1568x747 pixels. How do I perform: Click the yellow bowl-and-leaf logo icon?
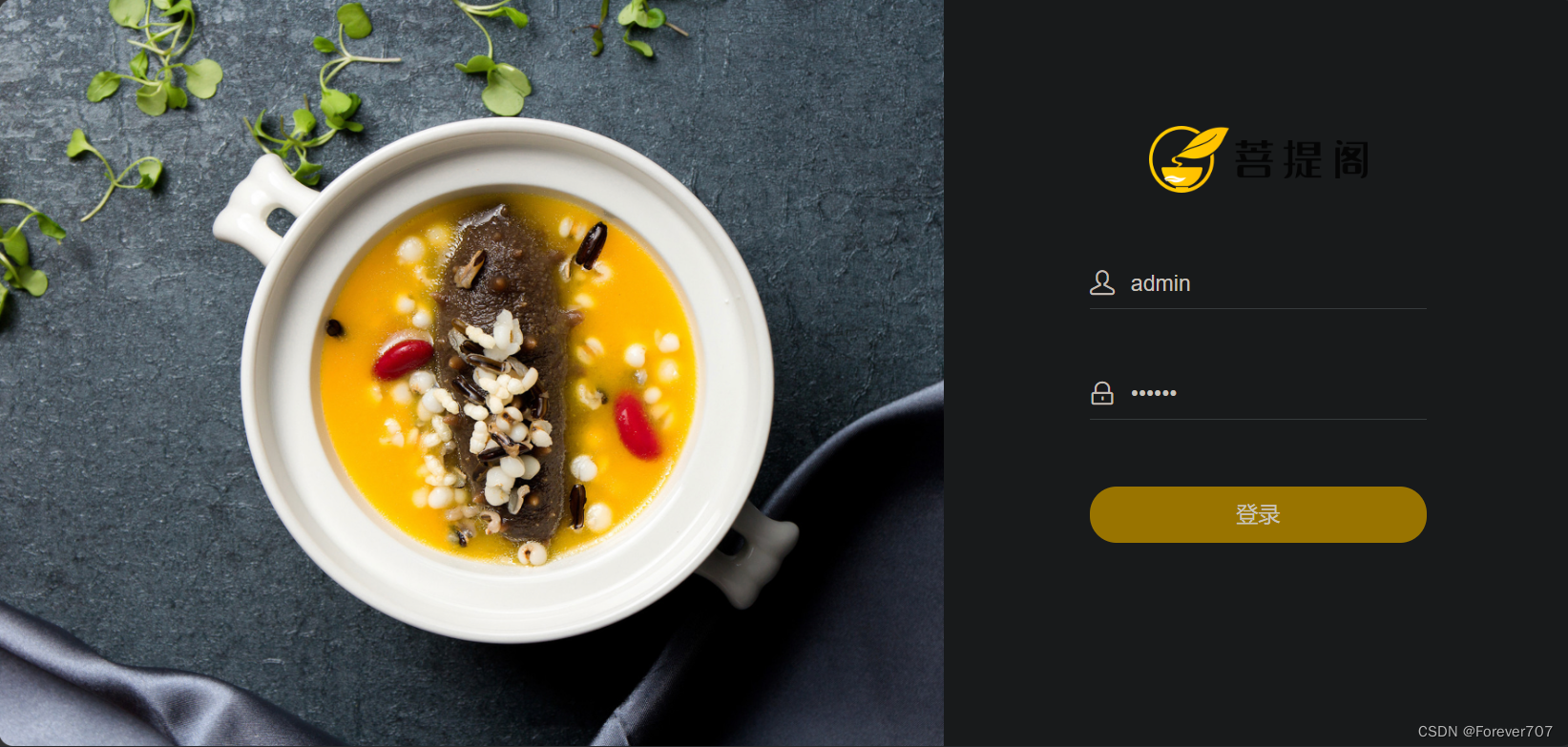click(1186, 158)
